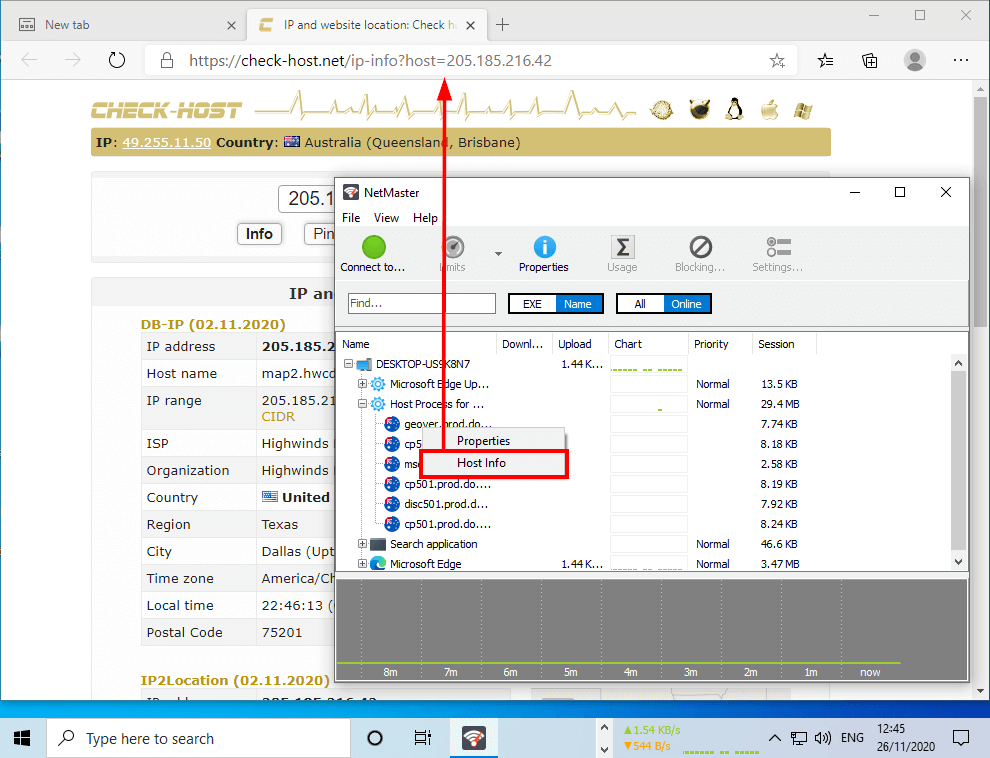This screenshot has height=758, width=990.
Task: Click the CIDR link under IP range
Action: click(278, 417)
